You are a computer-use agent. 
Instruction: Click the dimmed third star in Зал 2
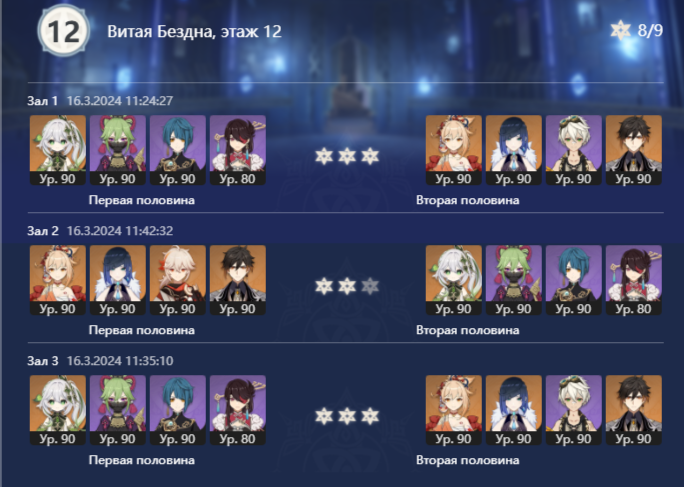click(370, 286)
